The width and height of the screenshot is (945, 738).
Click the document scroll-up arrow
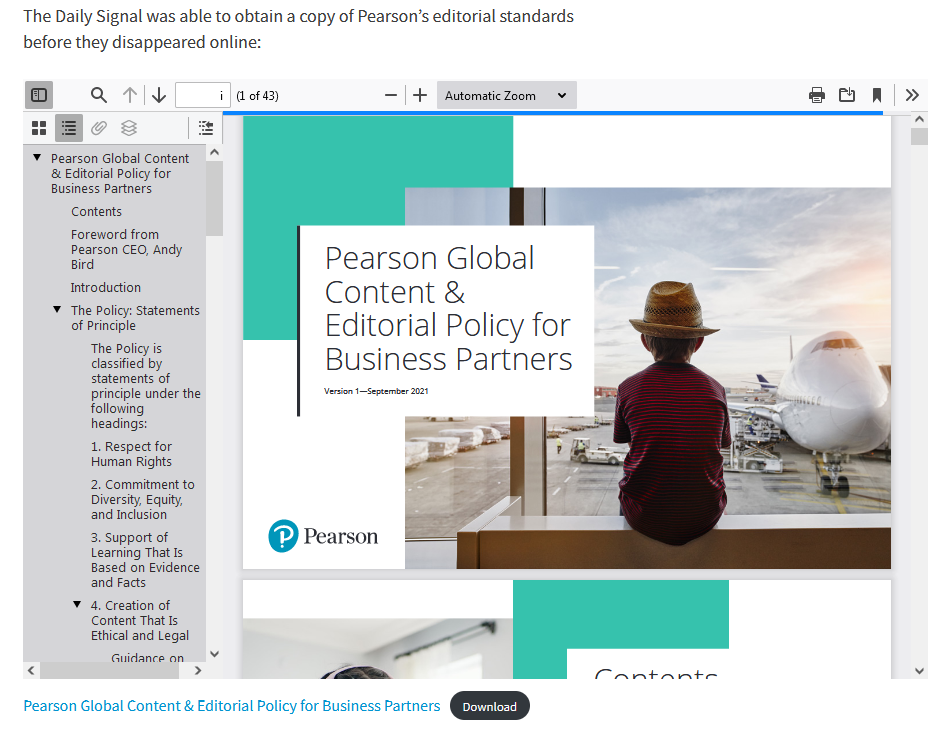point(919,119)
